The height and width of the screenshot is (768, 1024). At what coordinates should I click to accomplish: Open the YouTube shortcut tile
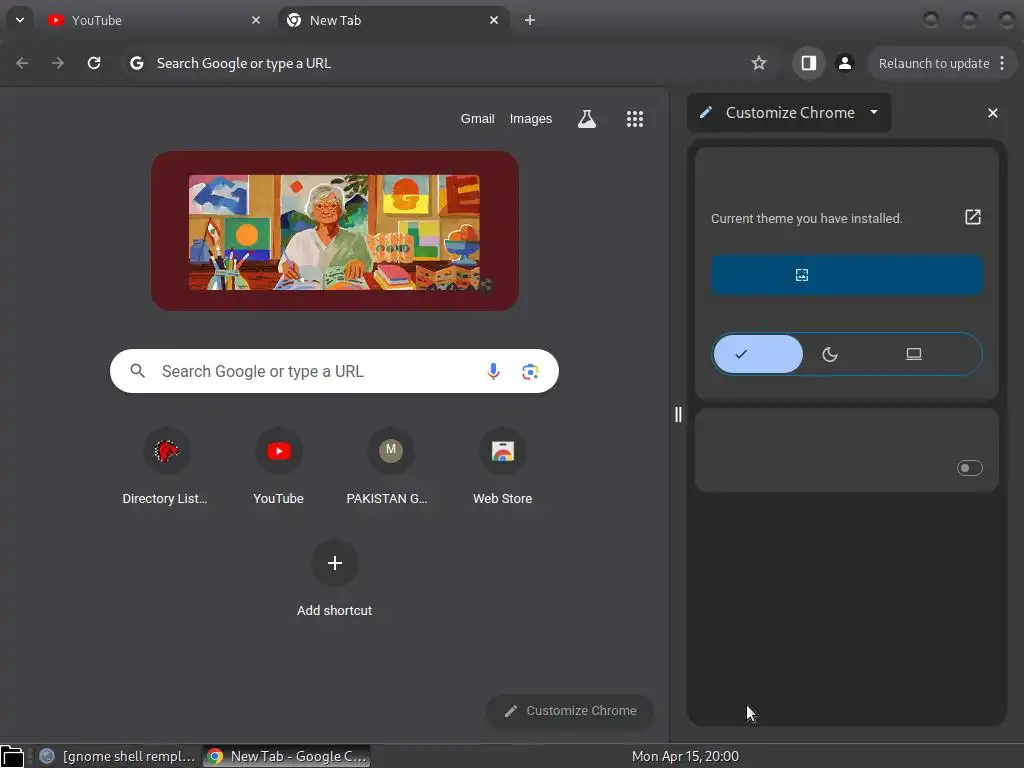click(279, 468)
